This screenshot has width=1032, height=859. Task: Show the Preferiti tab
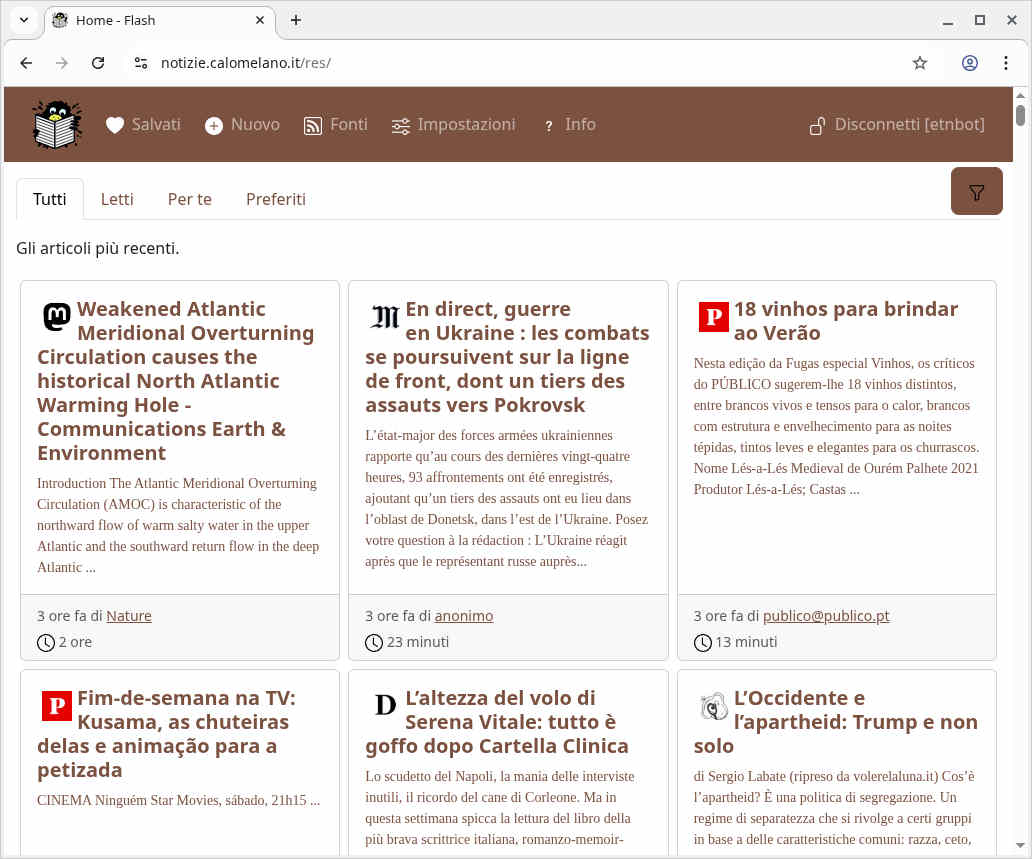(275, 199)
